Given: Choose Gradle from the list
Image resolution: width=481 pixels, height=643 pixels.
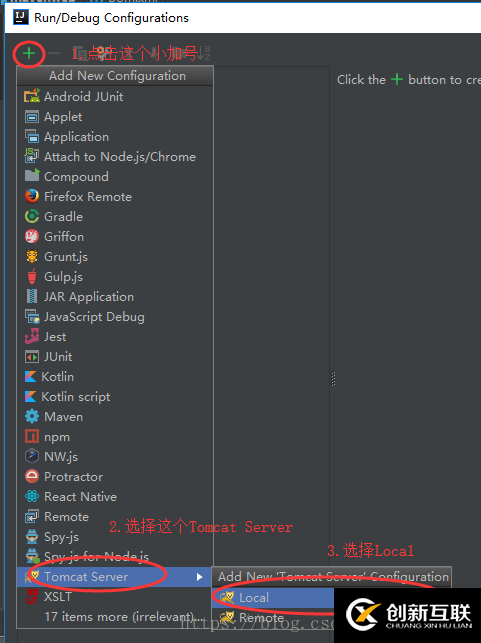Looking at the screenshot, I should click(115, 217).
